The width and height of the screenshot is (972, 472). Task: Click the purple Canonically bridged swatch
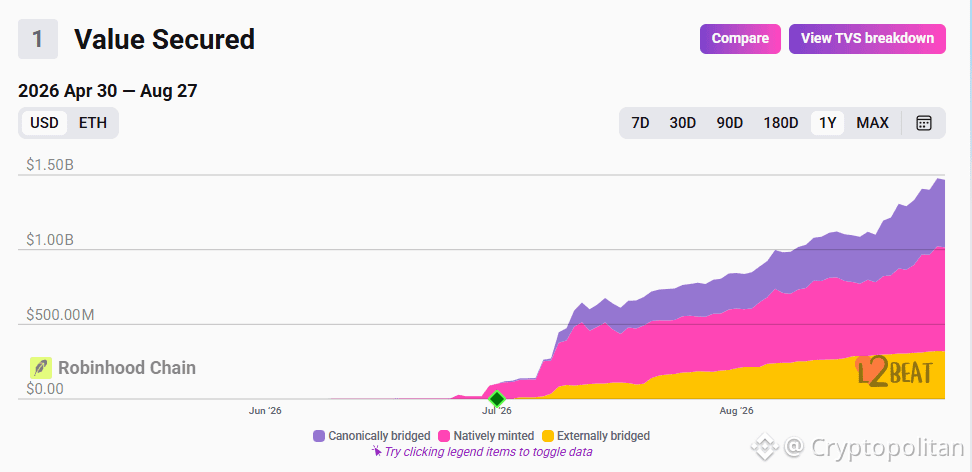pyautogui.click(x=319, y=436)
